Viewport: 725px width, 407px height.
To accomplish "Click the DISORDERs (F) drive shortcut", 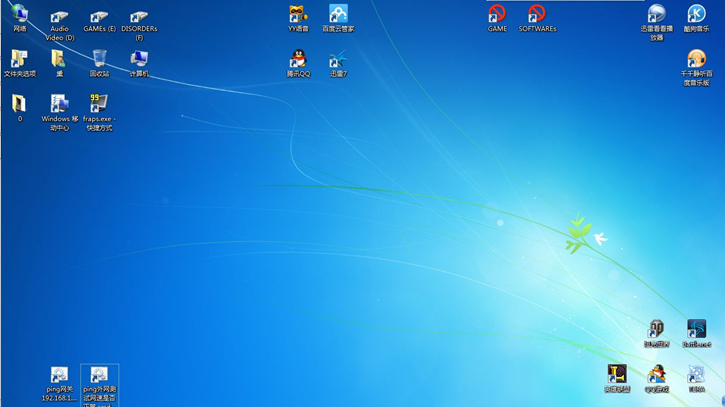I will coord(139,17).
